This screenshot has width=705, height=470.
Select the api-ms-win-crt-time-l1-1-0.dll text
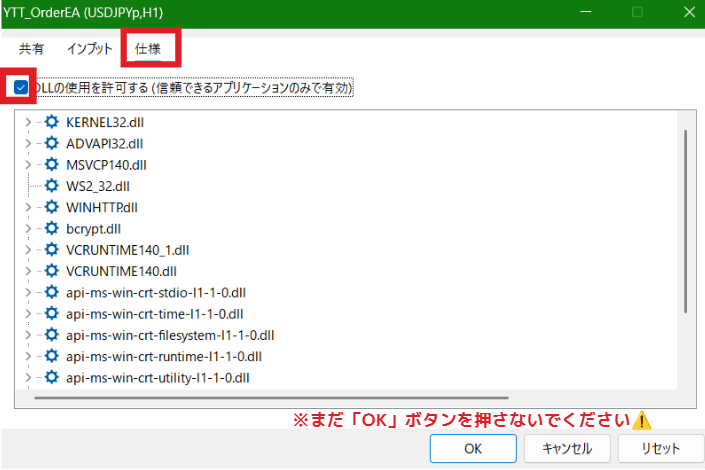(x=155, y=314)
